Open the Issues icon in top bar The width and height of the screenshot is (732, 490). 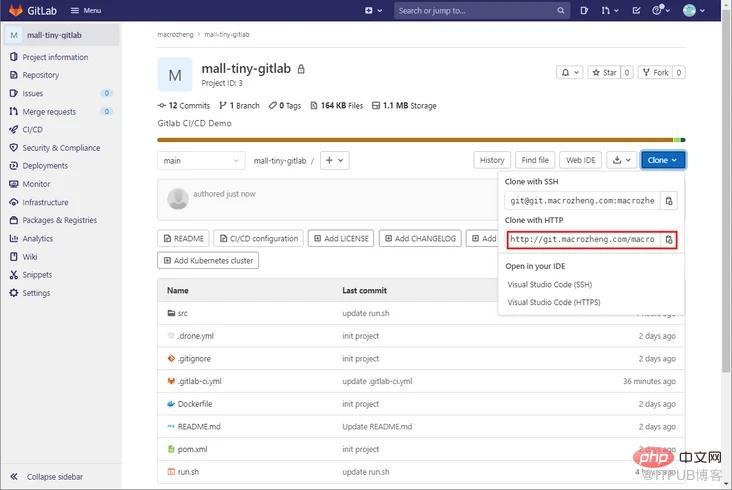(584, 10)
